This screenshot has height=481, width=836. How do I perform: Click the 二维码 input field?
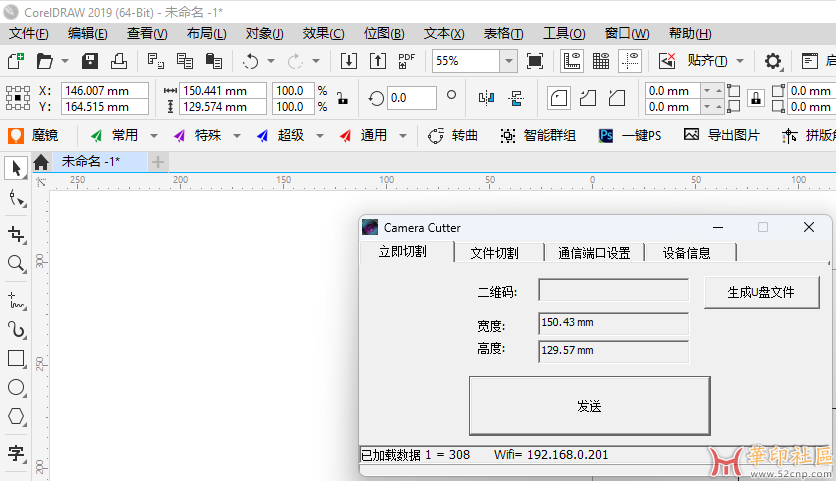(613, 291)
